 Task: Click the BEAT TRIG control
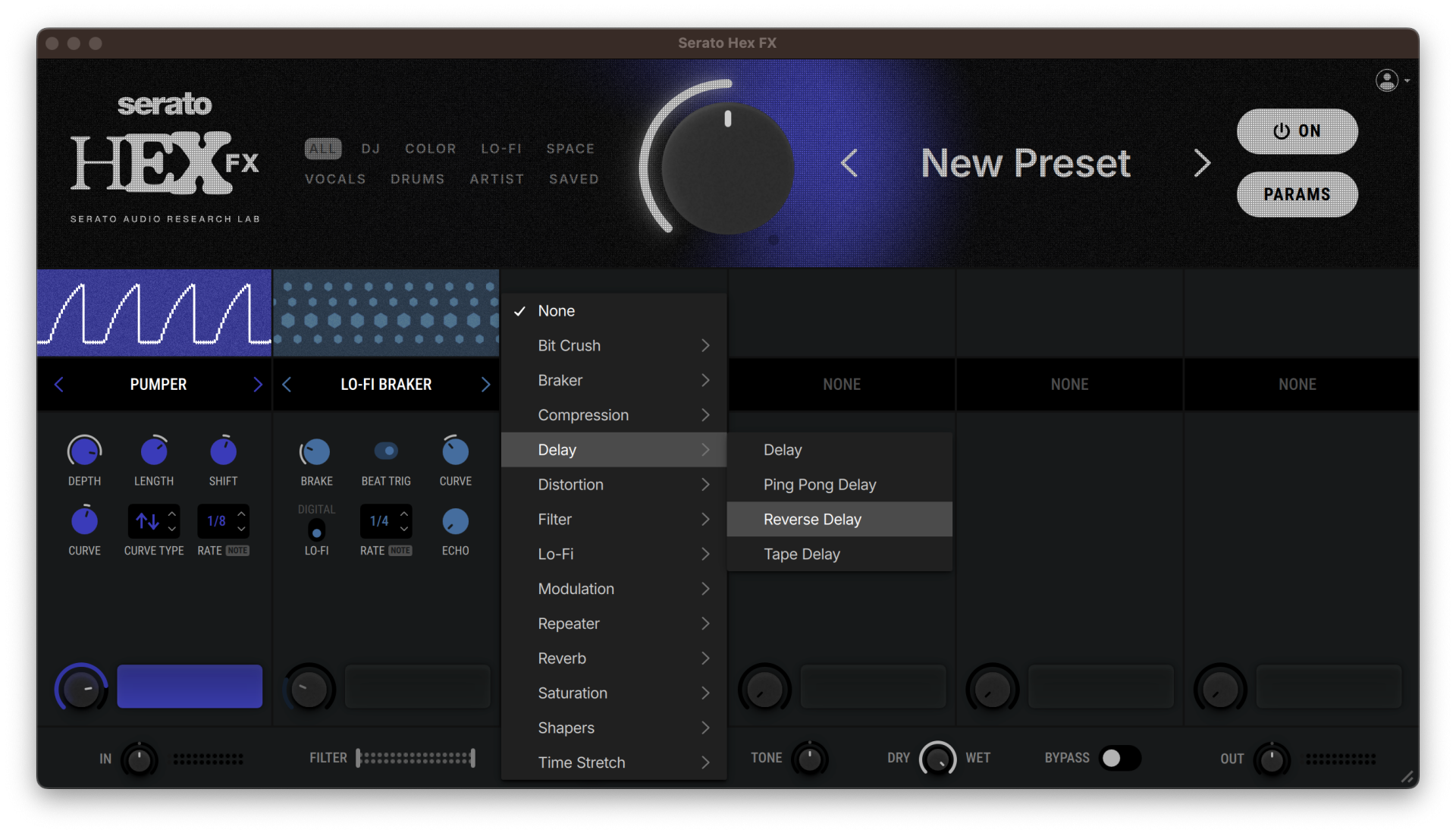click(x=385, y=449)
